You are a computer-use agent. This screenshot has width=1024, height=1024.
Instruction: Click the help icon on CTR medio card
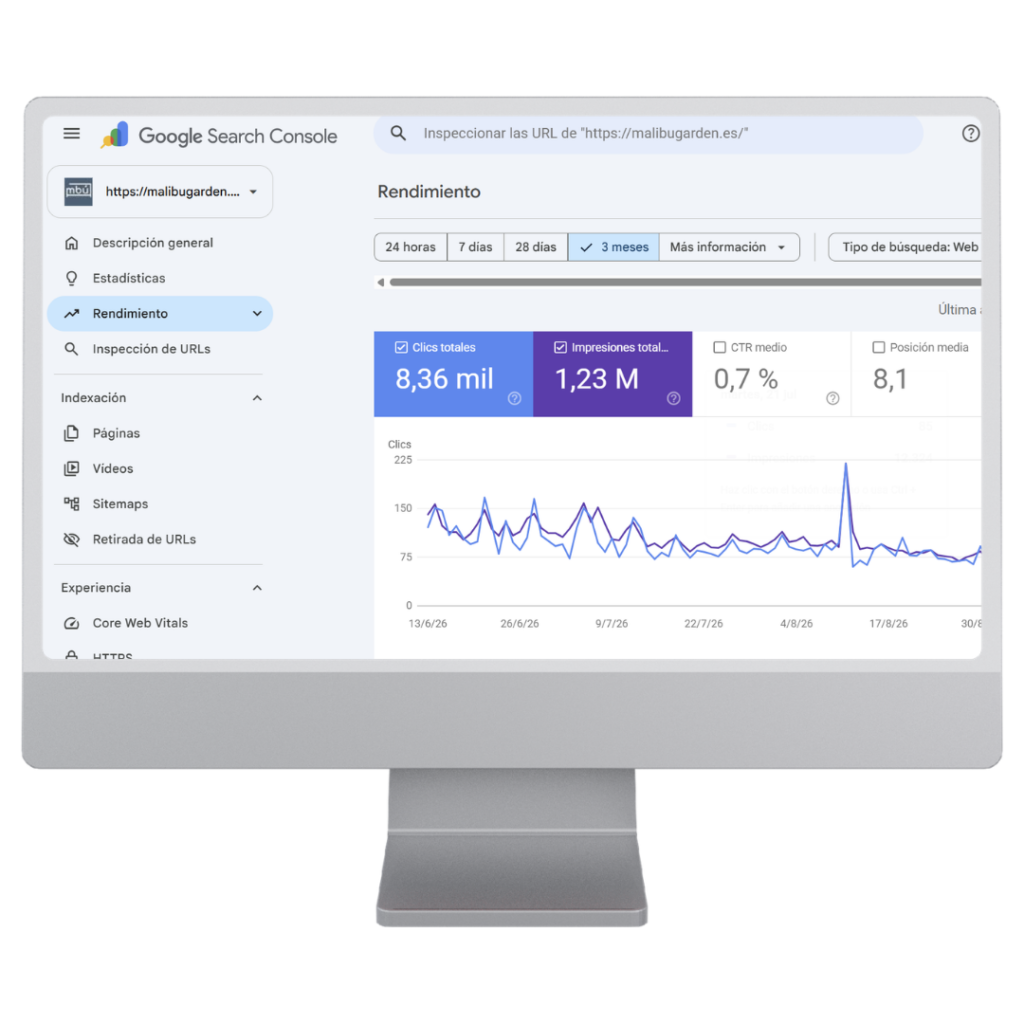[833, 398]
